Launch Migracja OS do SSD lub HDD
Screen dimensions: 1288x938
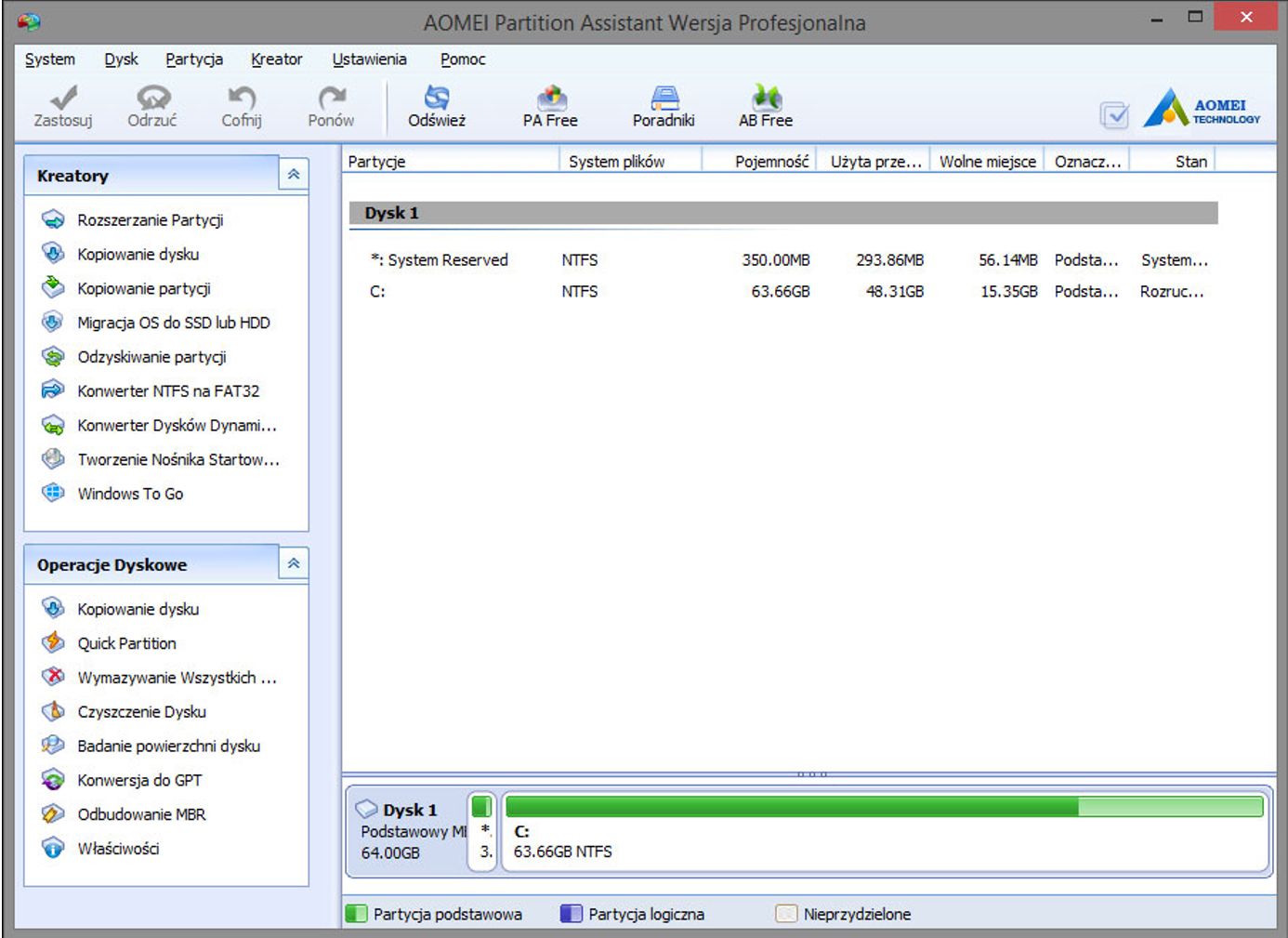[x=173, y=323]
